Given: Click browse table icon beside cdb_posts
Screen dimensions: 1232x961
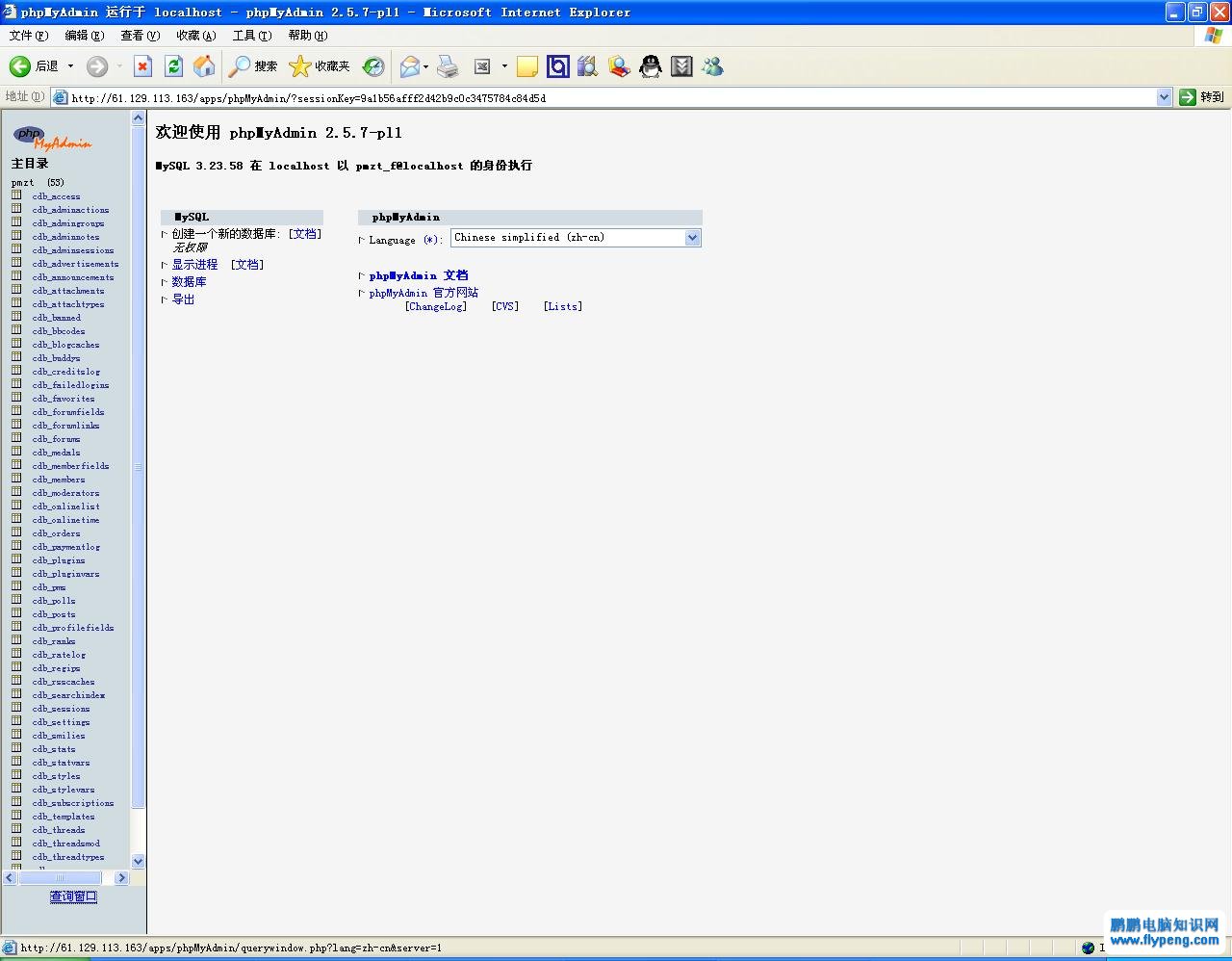Looking at the screenshot, I should point(16,613).
